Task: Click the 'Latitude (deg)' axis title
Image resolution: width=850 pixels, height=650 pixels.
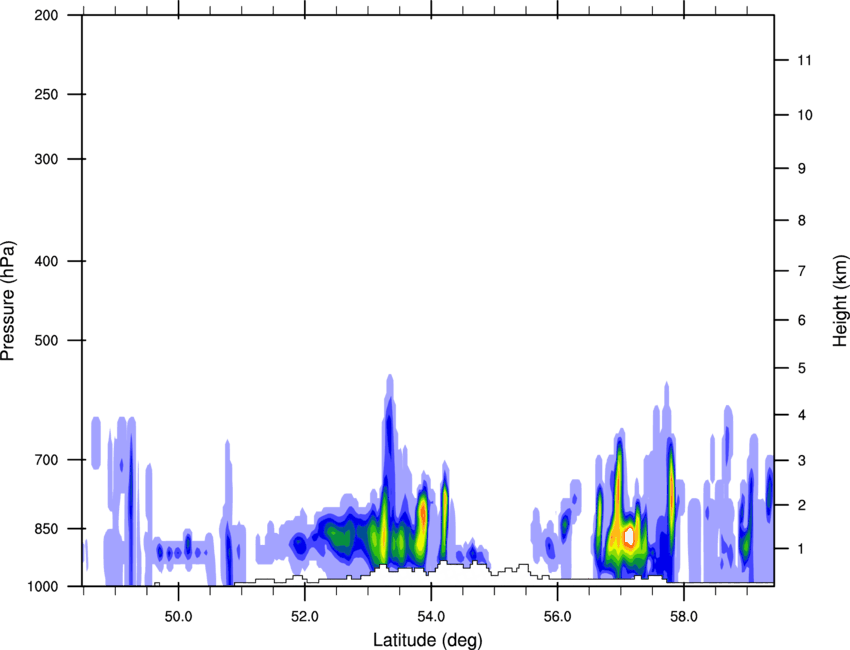Action: pyautogui.click(x=427, y=640)
